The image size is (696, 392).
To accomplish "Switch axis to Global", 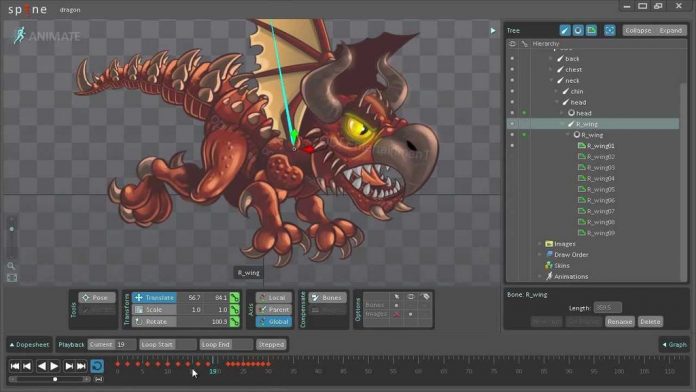I will (x=273, y=321).
